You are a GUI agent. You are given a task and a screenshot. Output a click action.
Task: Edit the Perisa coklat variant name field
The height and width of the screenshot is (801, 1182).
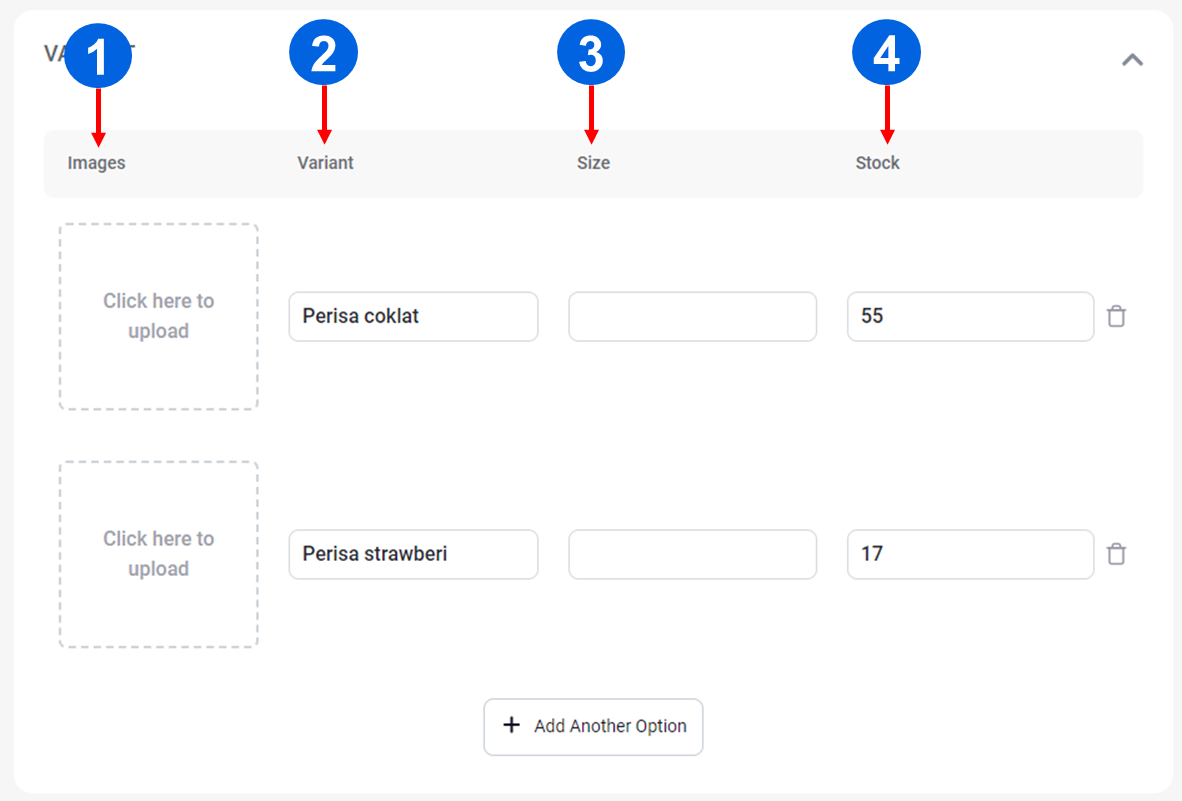[x=413, y=317]
